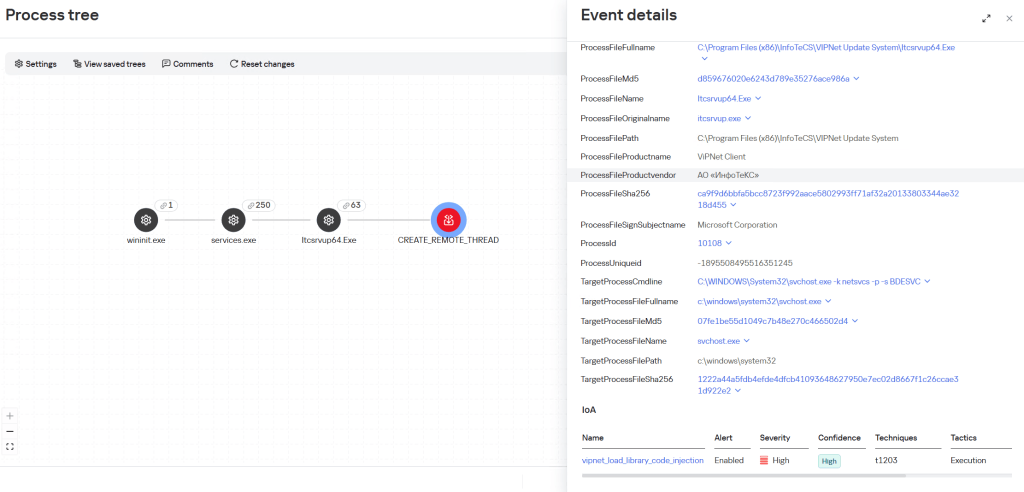
Task: Select technique value t1203
Action: pos(886,460)
